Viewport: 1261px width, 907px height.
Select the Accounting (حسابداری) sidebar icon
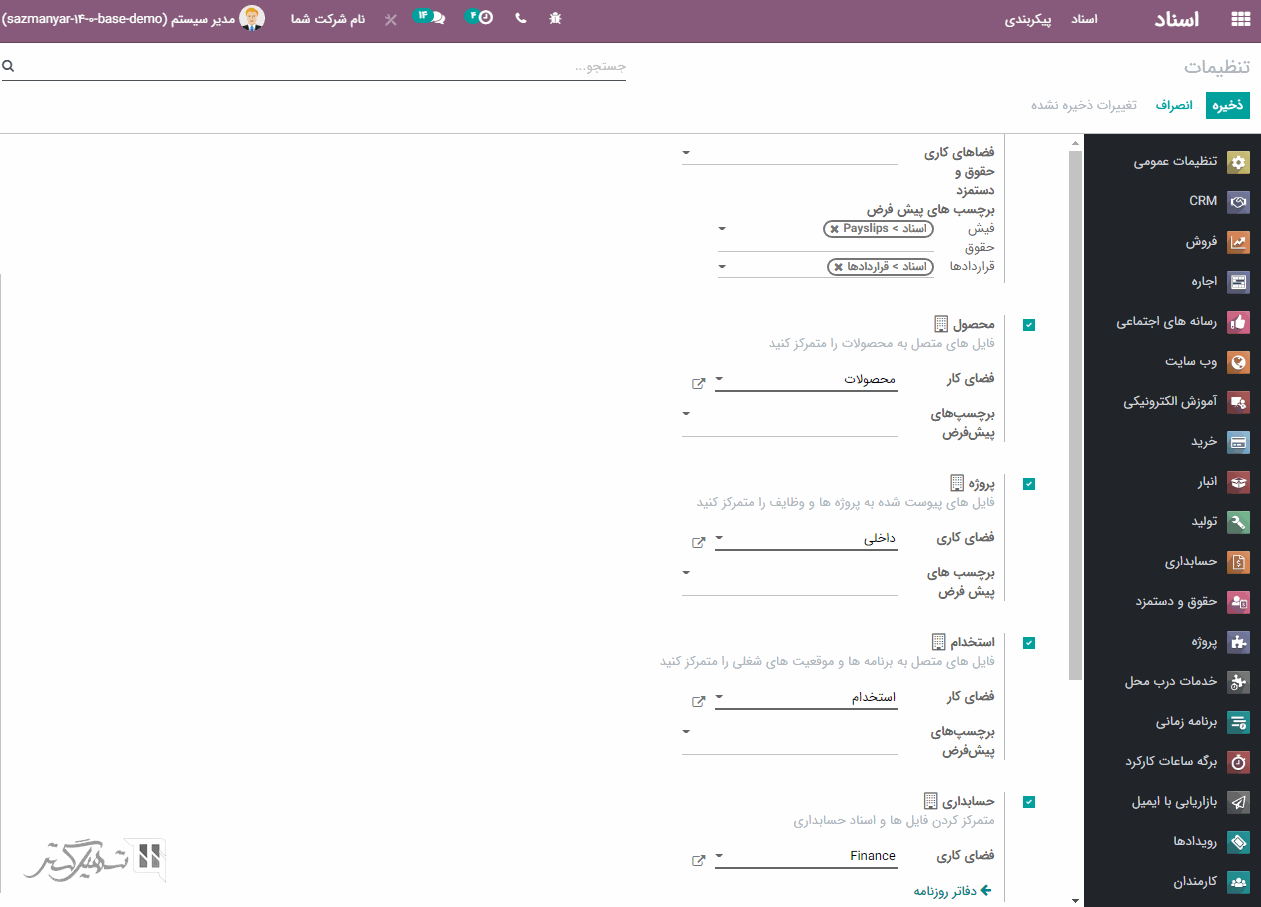pyautogui.click(x=1239, y=562)
